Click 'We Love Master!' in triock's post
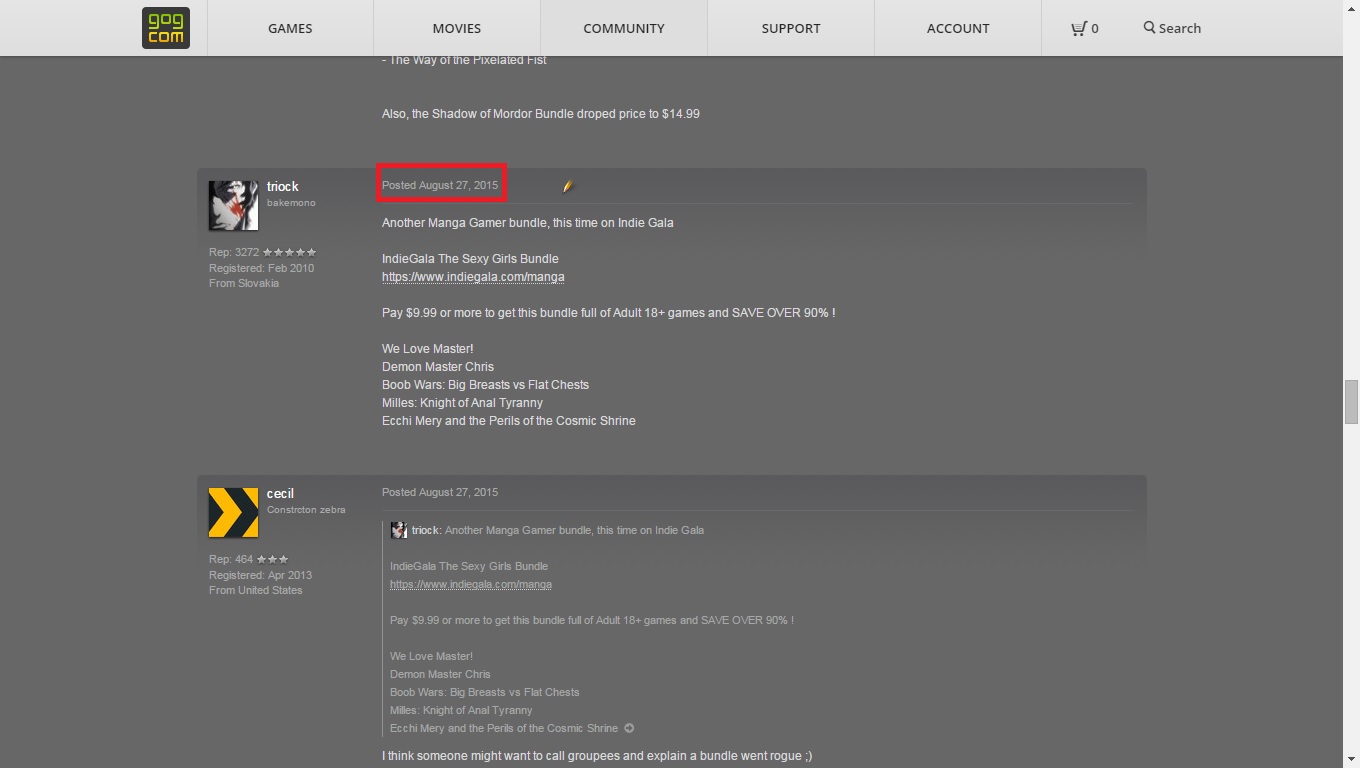The width and height of the screenshot is (1360, 768). [x=427, y=349]
